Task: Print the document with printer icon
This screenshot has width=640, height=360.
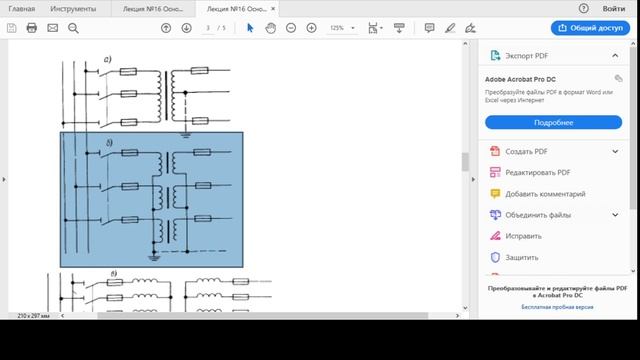Action: coord(31,28)
